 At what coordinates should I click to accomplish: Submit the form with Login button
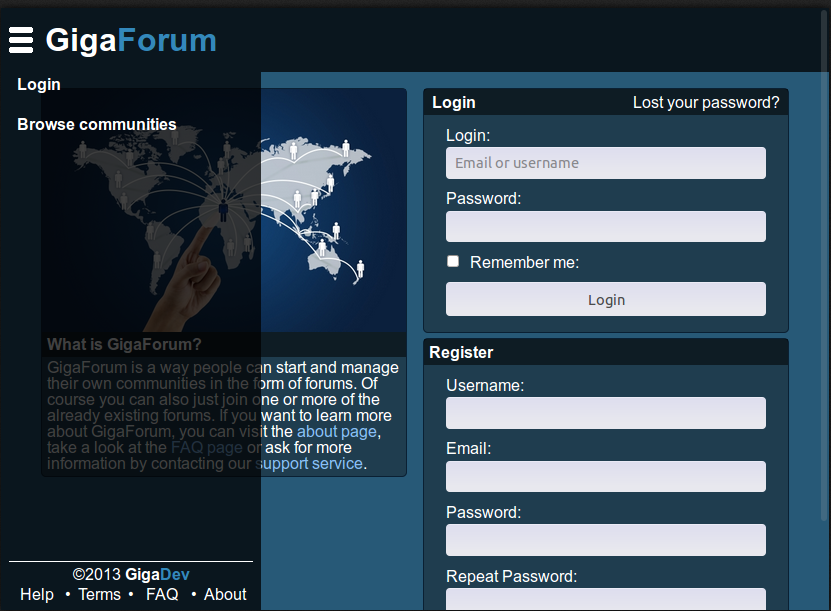pos(606,299)
